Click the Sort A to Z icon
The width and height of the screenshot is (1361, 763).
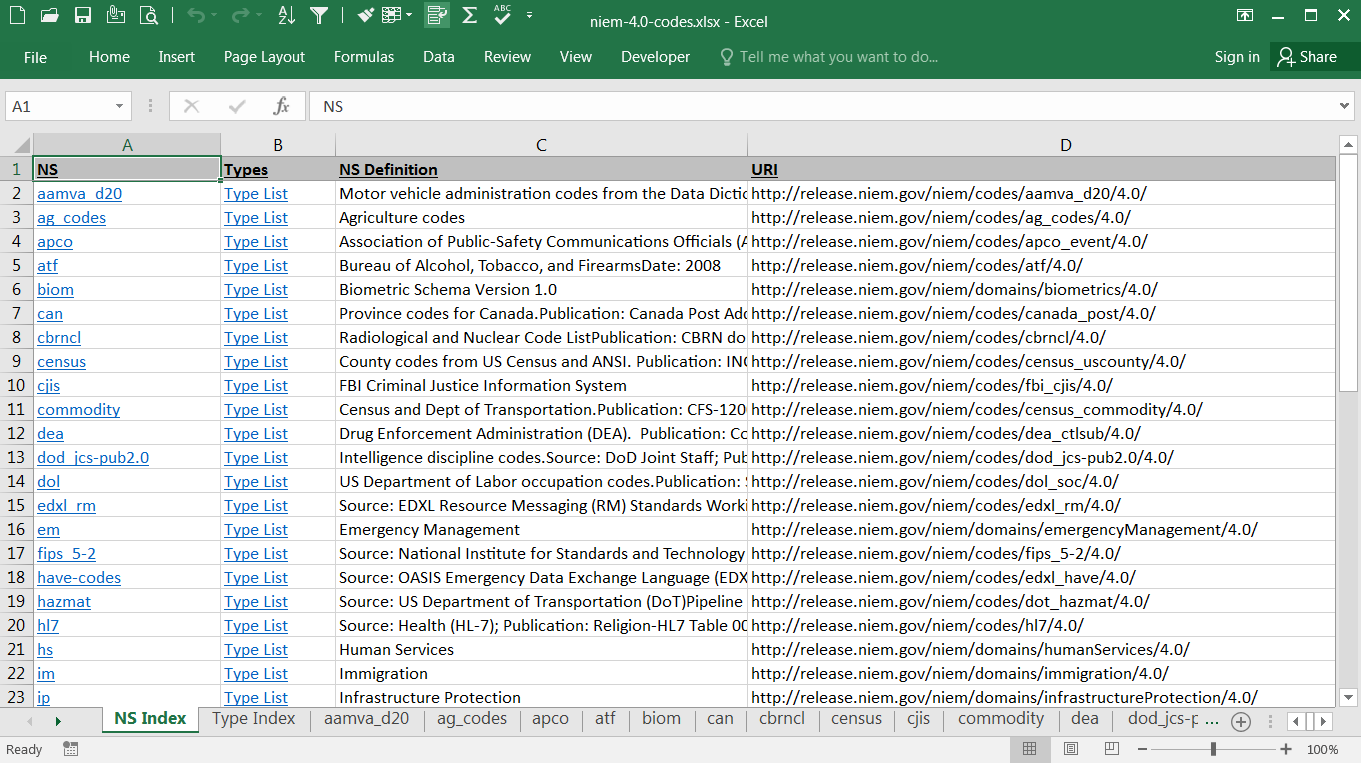click(286, 15)
